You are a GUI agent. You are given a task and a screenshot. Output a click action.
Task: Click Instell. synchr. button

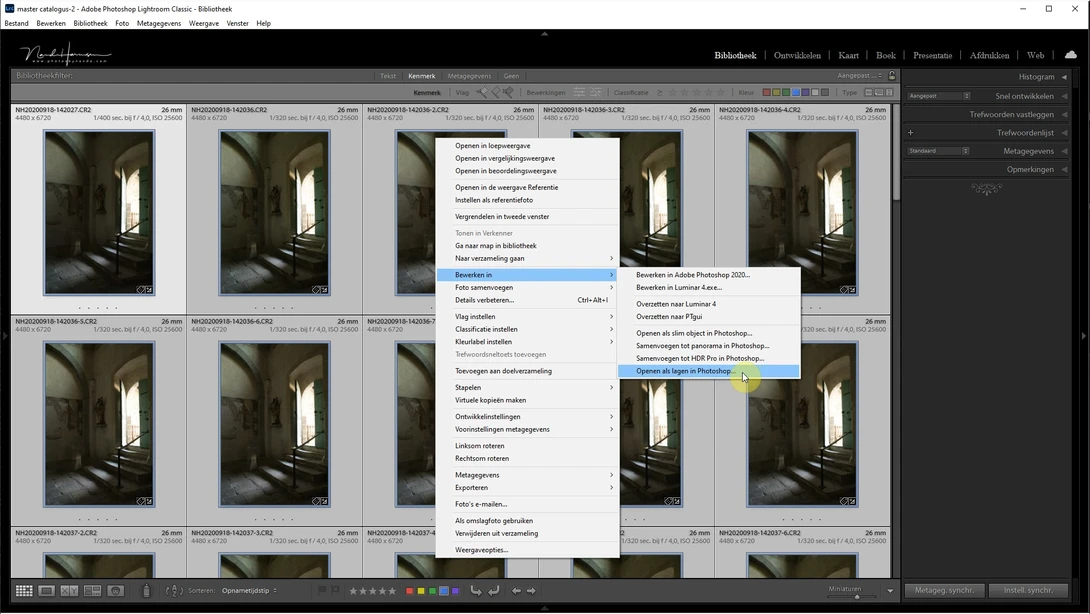pos(1028,590)
